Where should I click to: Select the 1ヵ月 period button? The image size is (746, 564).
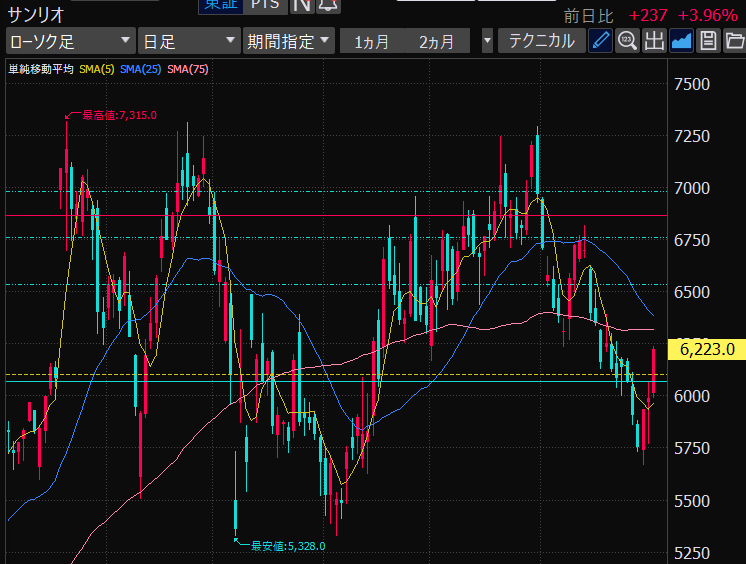click(372, 41)
